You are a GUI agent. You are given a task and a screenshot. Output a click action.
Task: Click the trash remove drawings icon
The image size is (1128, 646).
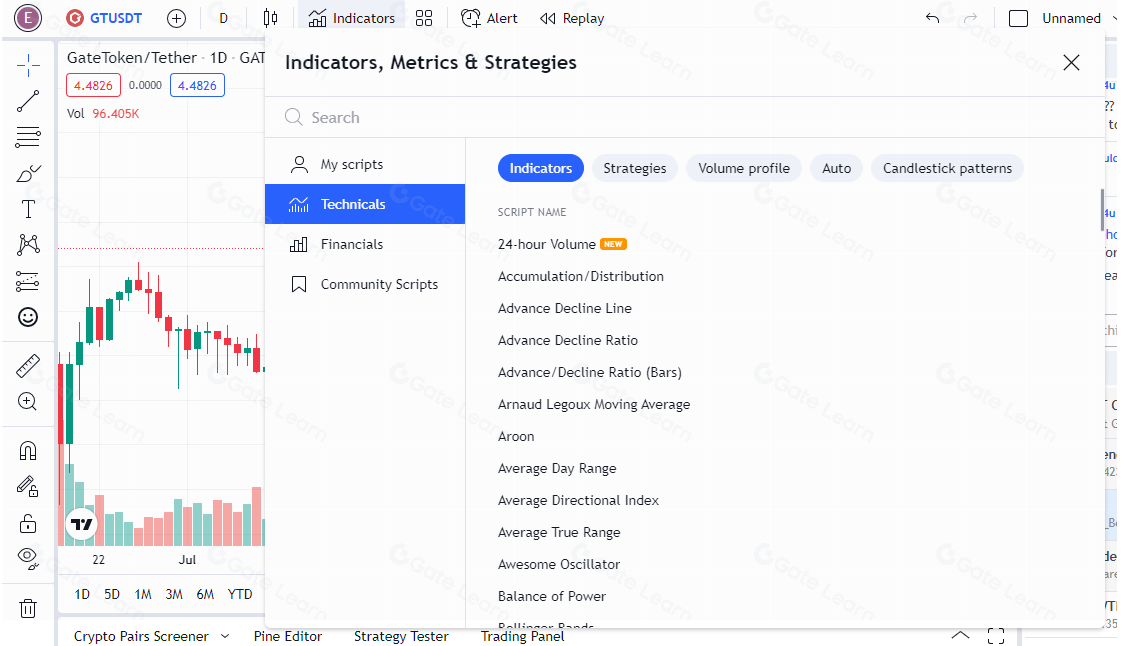pyautogui.click(x=28, y=608)
